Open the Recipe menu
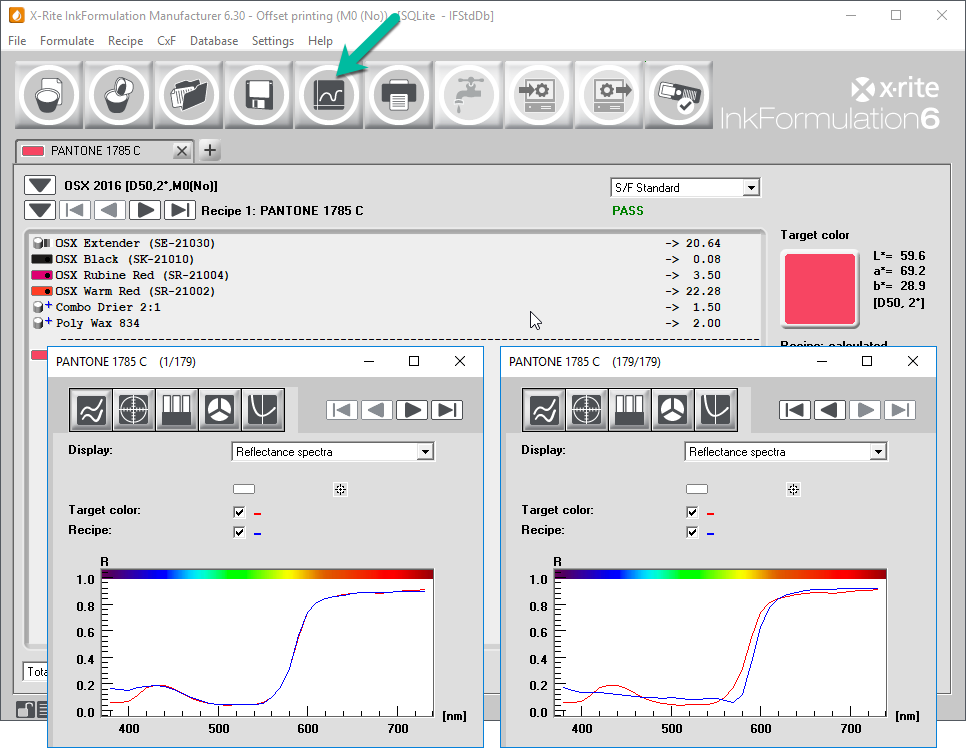 pos(126,41)
